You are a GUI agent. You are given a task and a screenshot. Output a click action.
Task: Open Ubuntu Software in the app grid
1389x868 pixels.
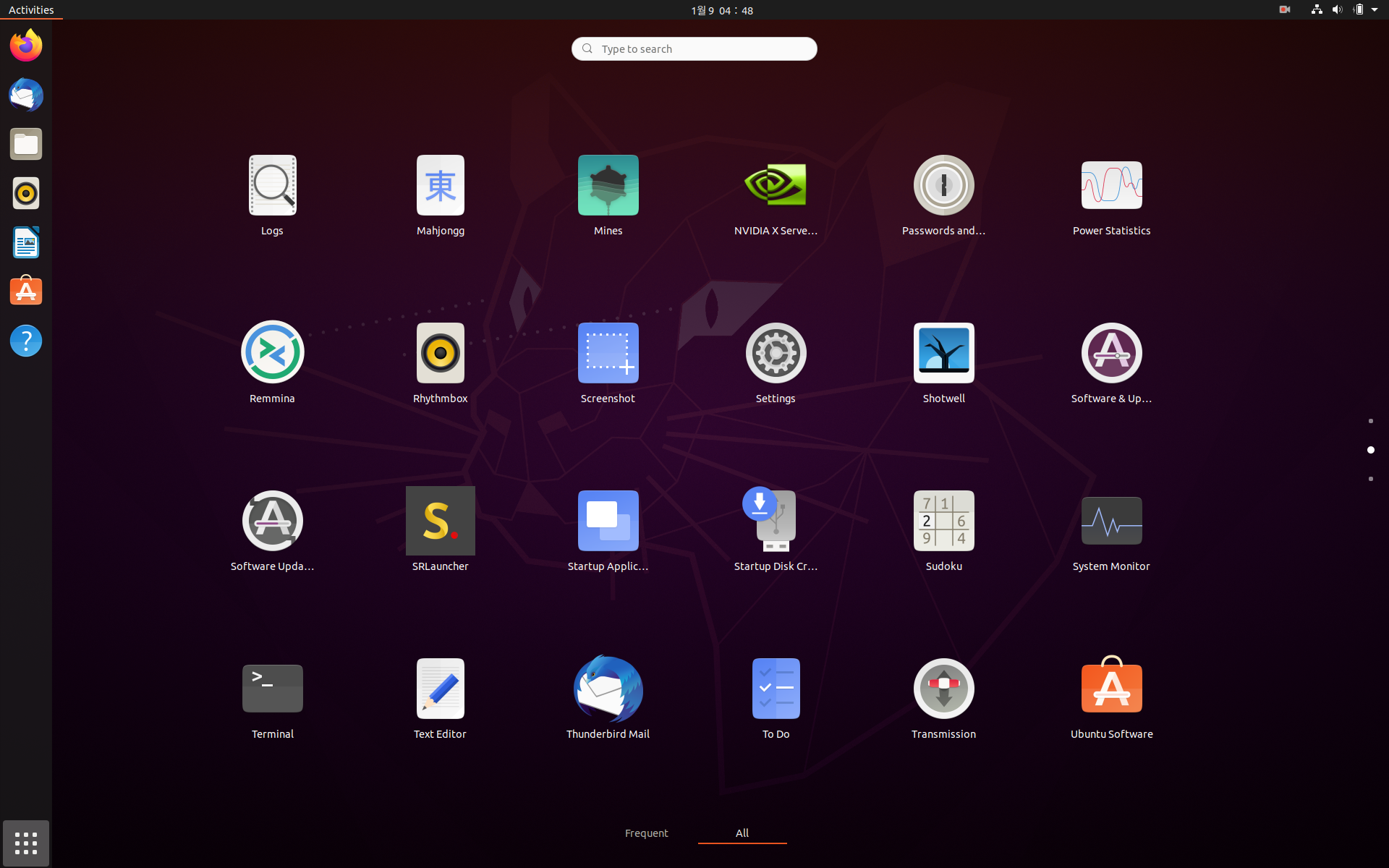pos(1111,699)
